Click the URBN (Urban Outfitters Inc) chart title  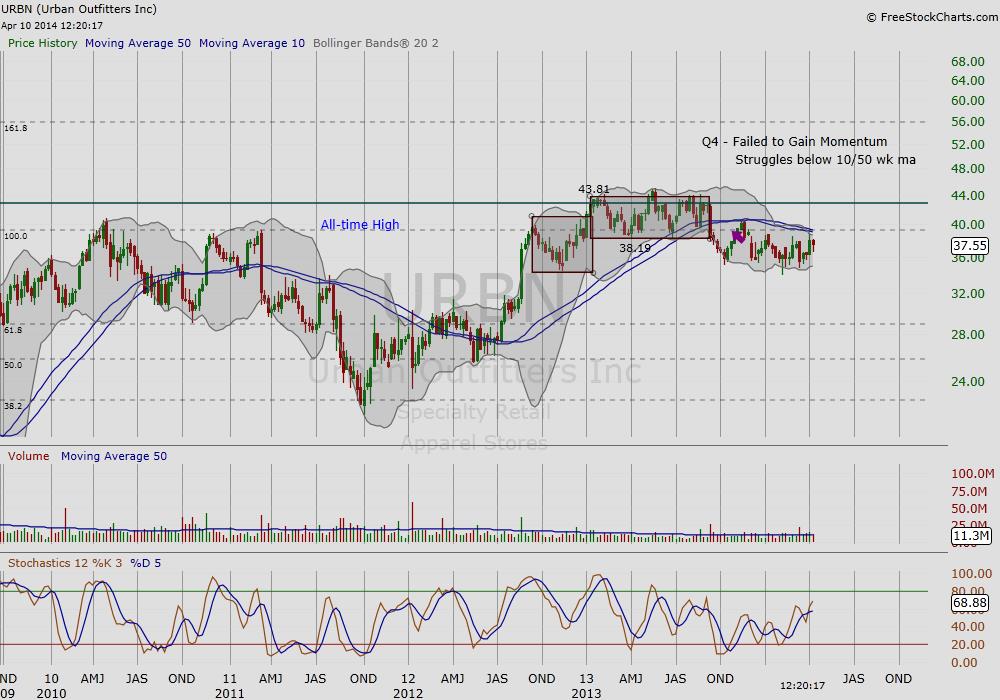78,9
